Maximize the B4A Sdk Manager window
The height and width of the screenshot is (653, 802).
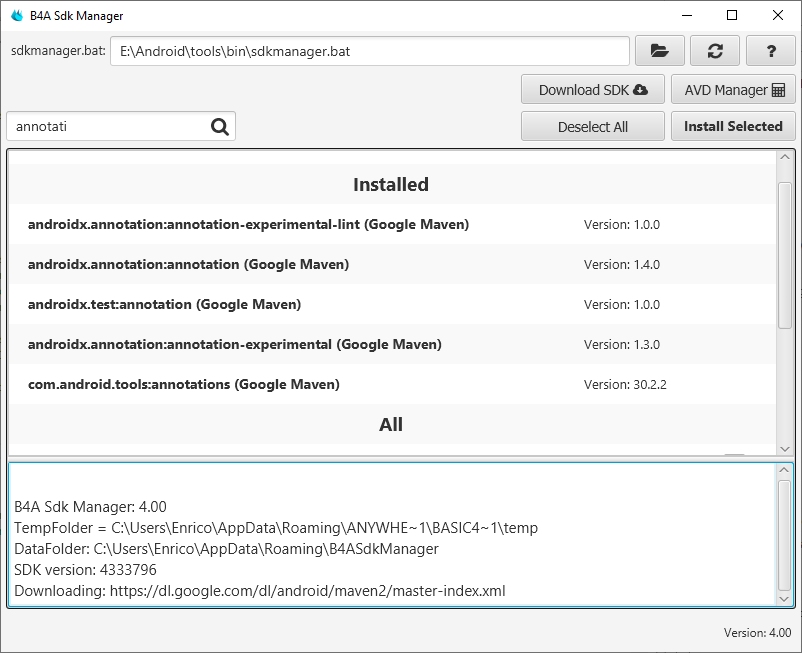pyautogui.click(x=732, y=15)
